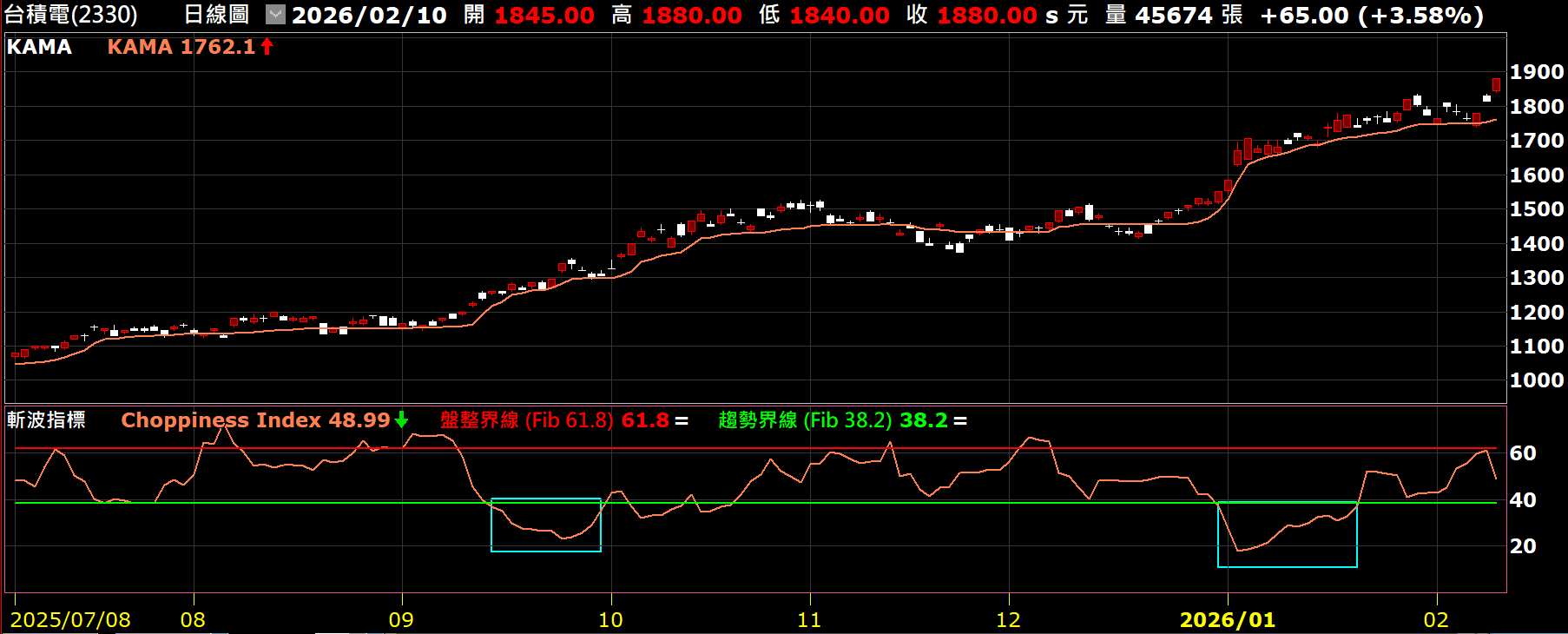The image size is (1568, 634).
Task: Click the green 趨勢界線 (Fib 38.2) legend
Action: 805,420
